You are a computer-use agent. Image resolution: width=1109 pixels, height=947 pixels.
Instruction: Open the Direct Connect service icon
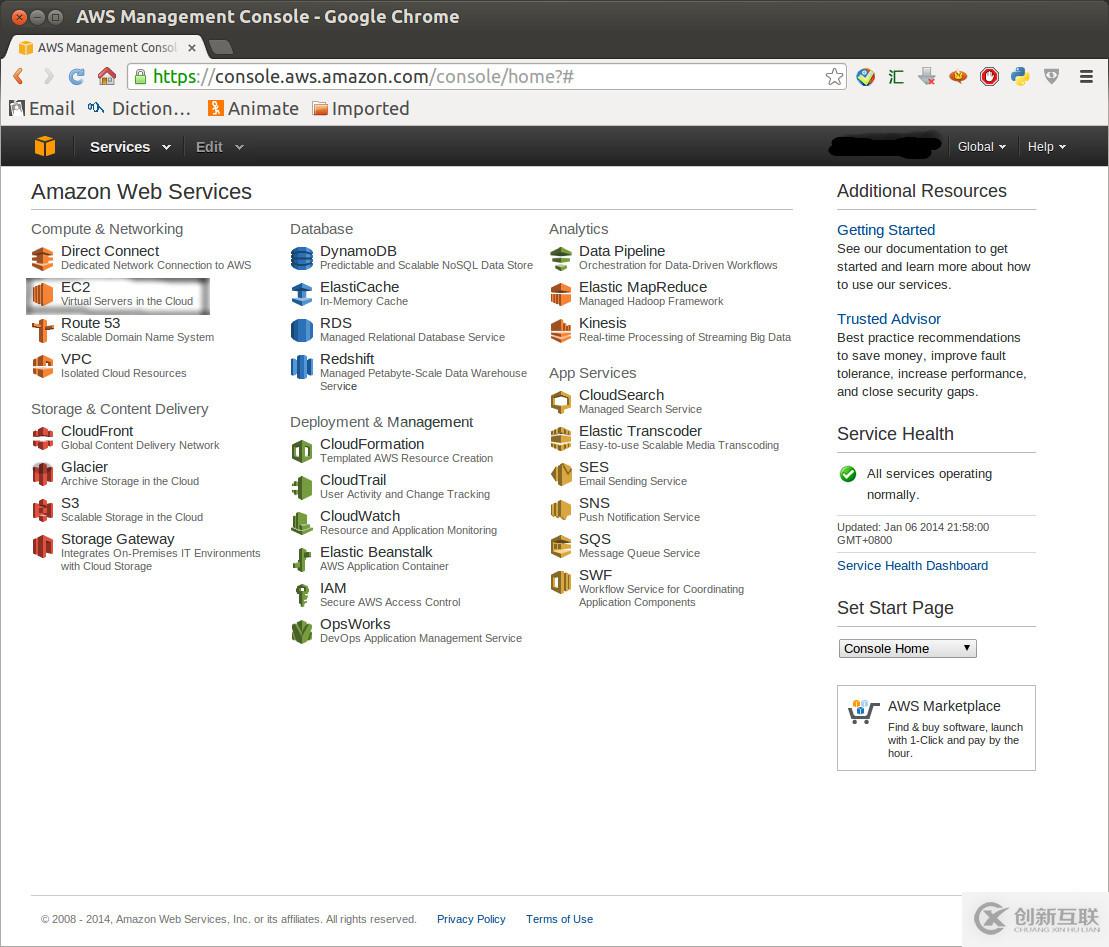(x=42, y=258)
